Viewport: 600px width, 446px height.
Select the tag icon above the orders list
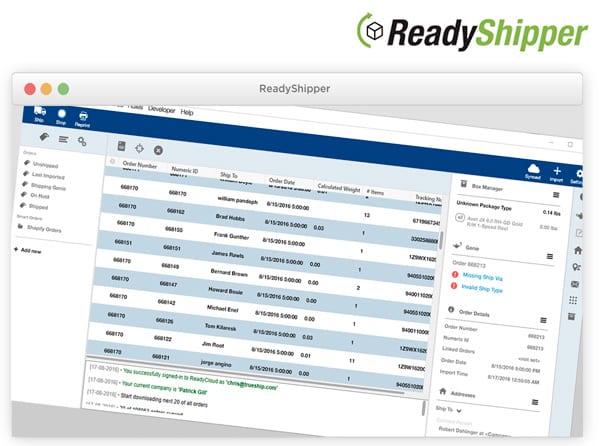(x=44, y=136)
